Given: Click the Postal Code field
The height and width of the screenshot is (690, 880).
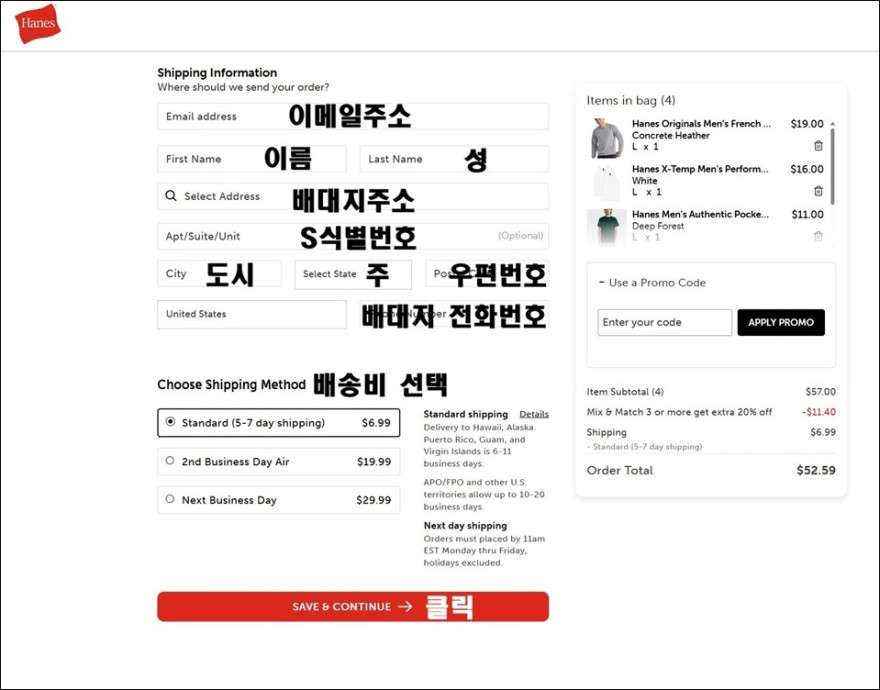Looking at the screenshot, I should (x=487, y=273).
